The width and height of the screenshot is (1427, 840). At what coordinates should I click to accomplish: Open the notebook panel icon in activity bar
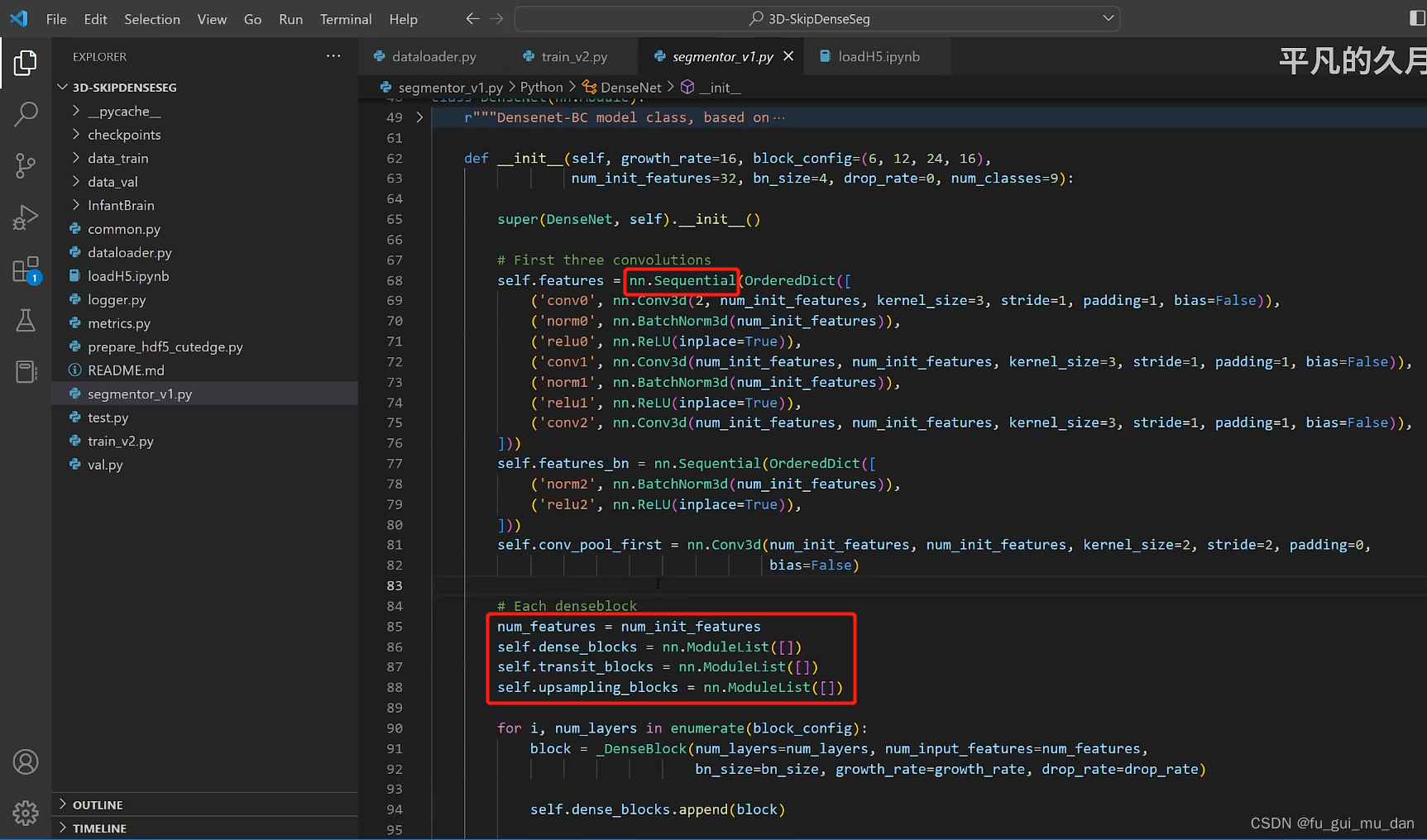click(x=26, y=372)
